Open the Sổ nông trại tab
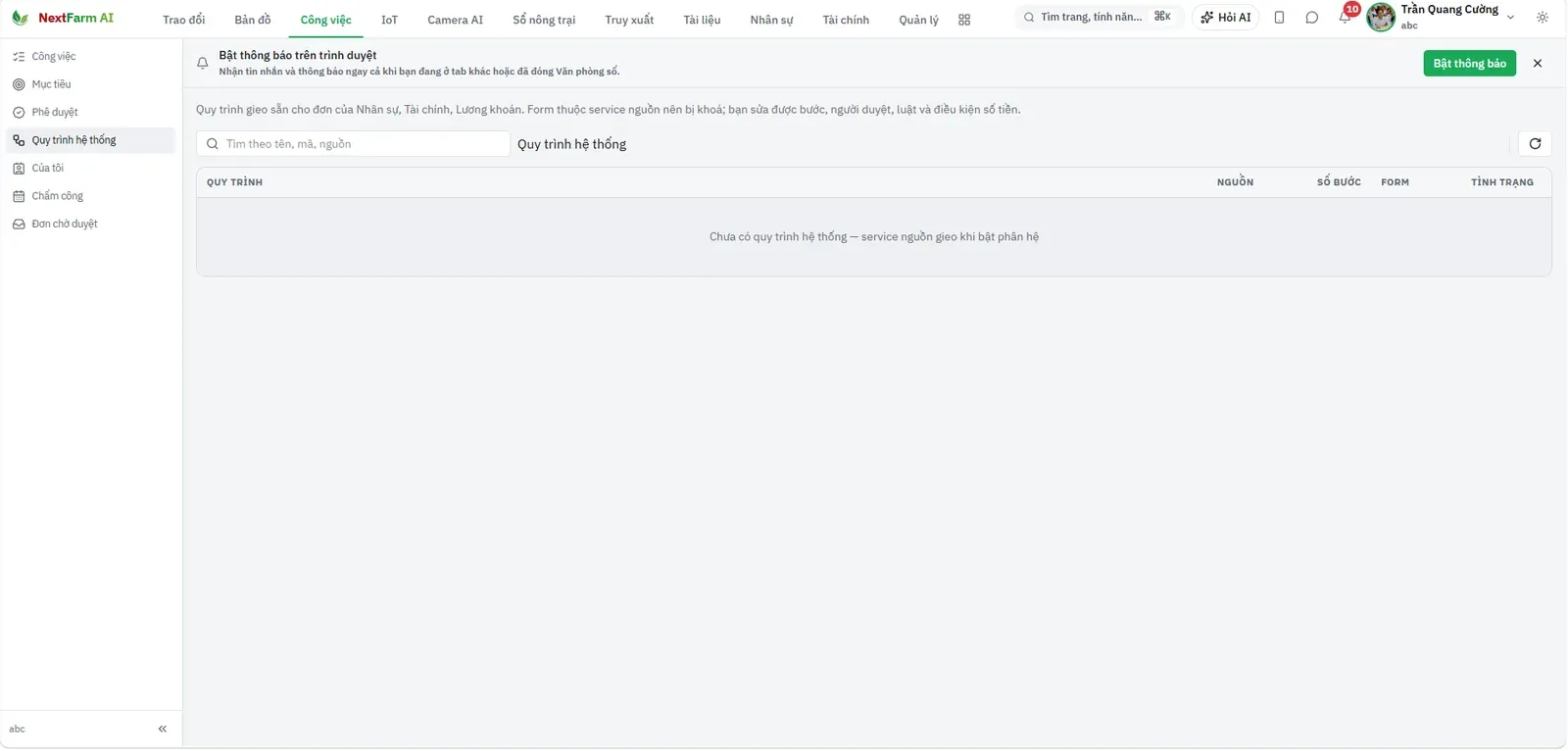1568x751 pixels. [x=544, y=20]
